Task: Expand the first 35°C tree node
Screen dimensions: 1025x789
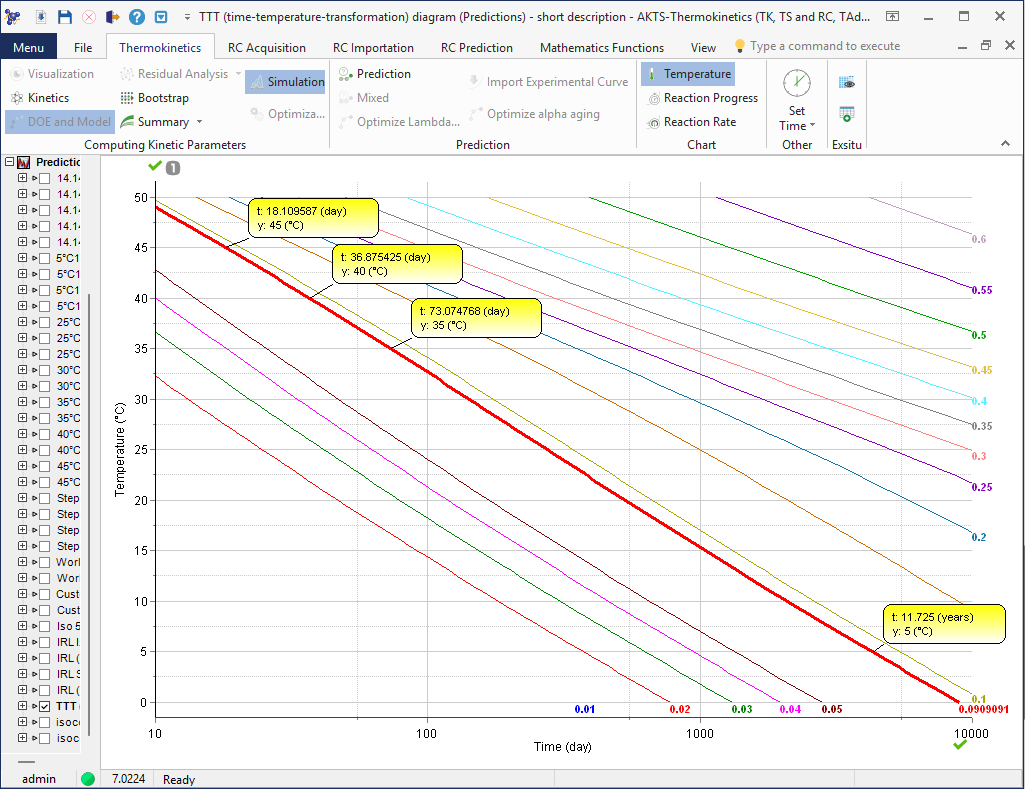Action: (x=22, y=401)
